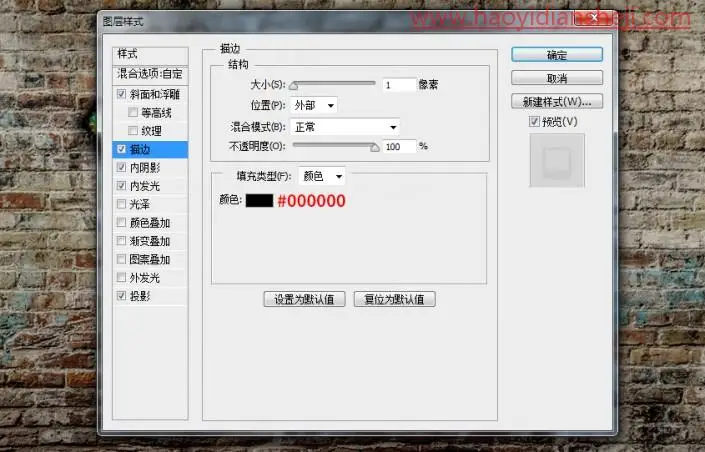Select the 光泽 style entry label
Image resolution: width=705 pixels, height=452 pixels.
pos(139,205)
